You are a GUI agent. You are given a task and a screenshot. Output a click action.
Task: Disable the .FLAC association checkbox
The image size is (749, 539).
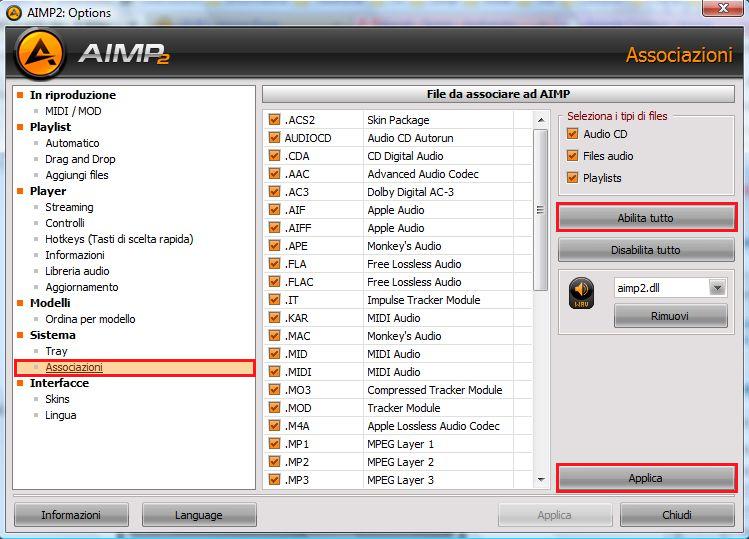pos(274,281)
